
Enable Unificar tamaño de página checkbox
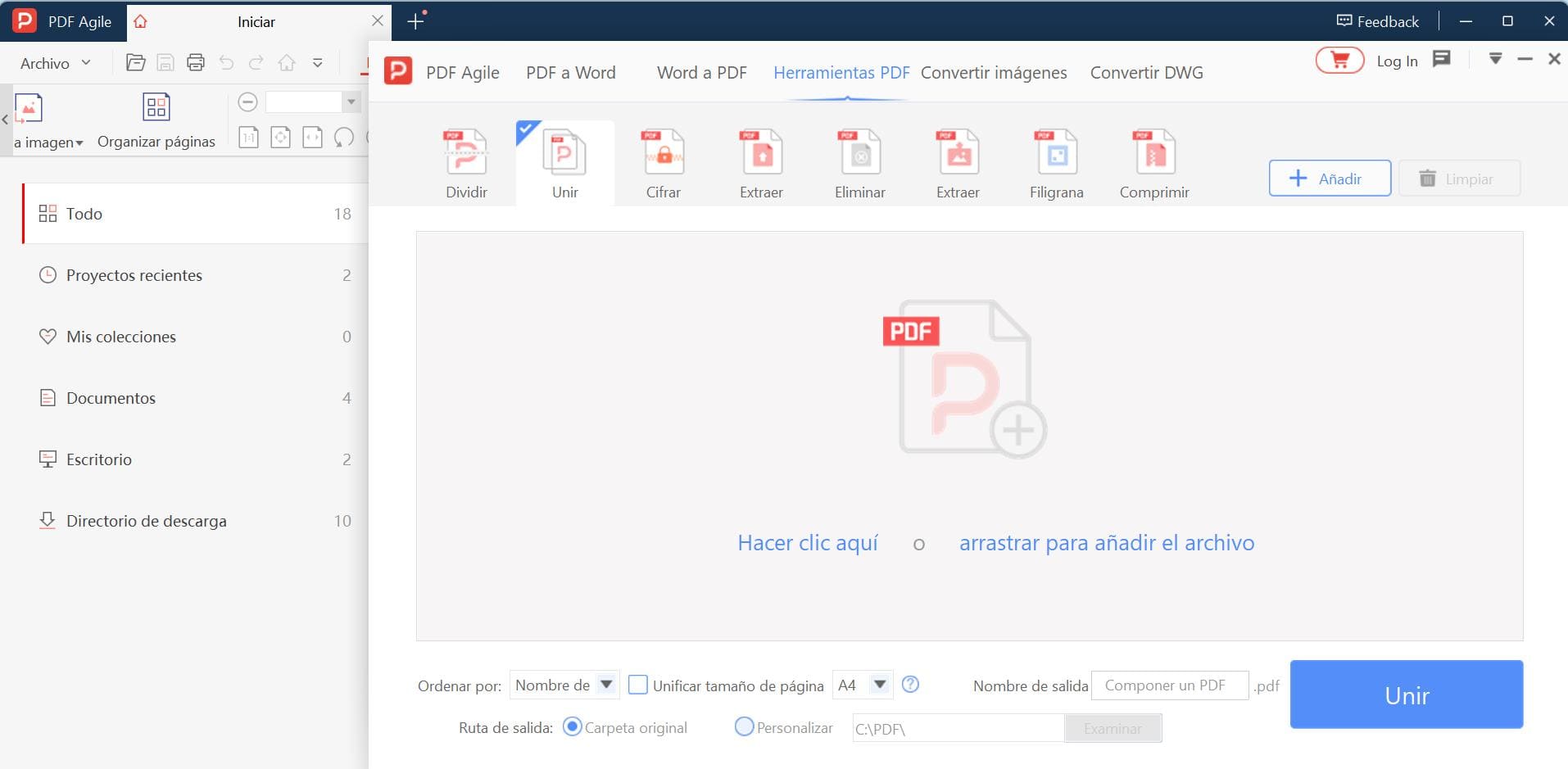coord(637,685)
